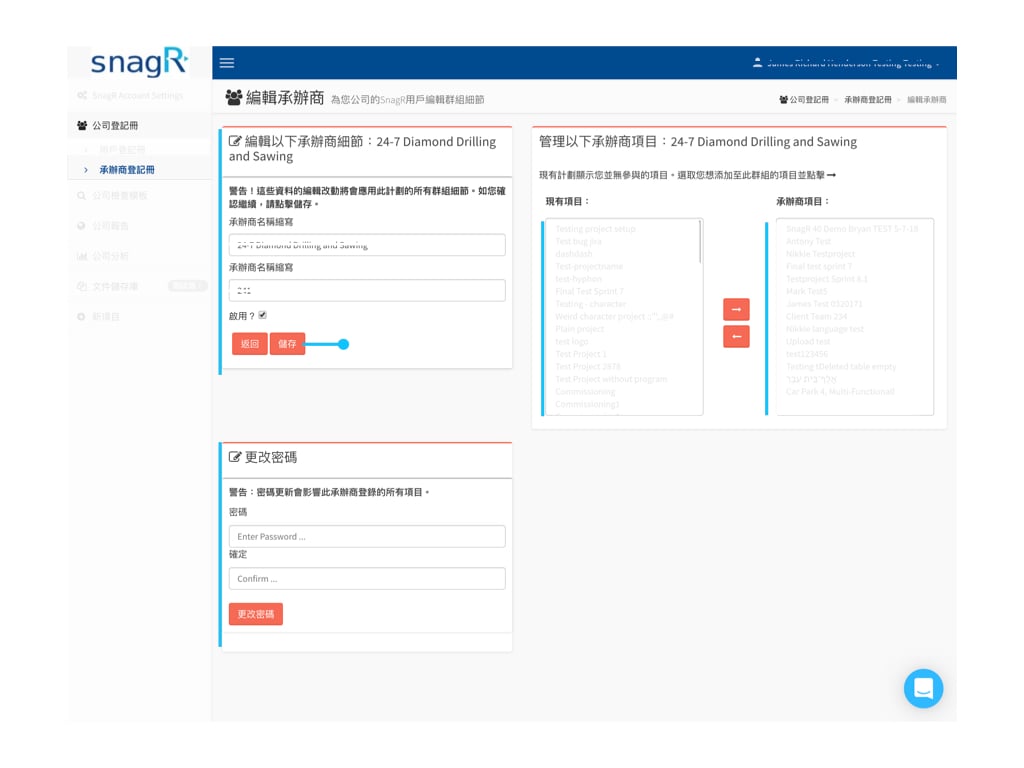Click the 更改密碼 submit button
1024x768 pixels.
click(x=255, y=614)
